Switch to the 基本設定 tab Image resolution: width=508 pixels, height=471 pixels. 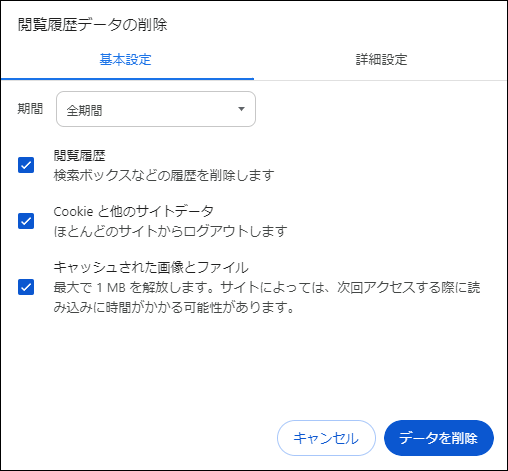tap(126, 60)
